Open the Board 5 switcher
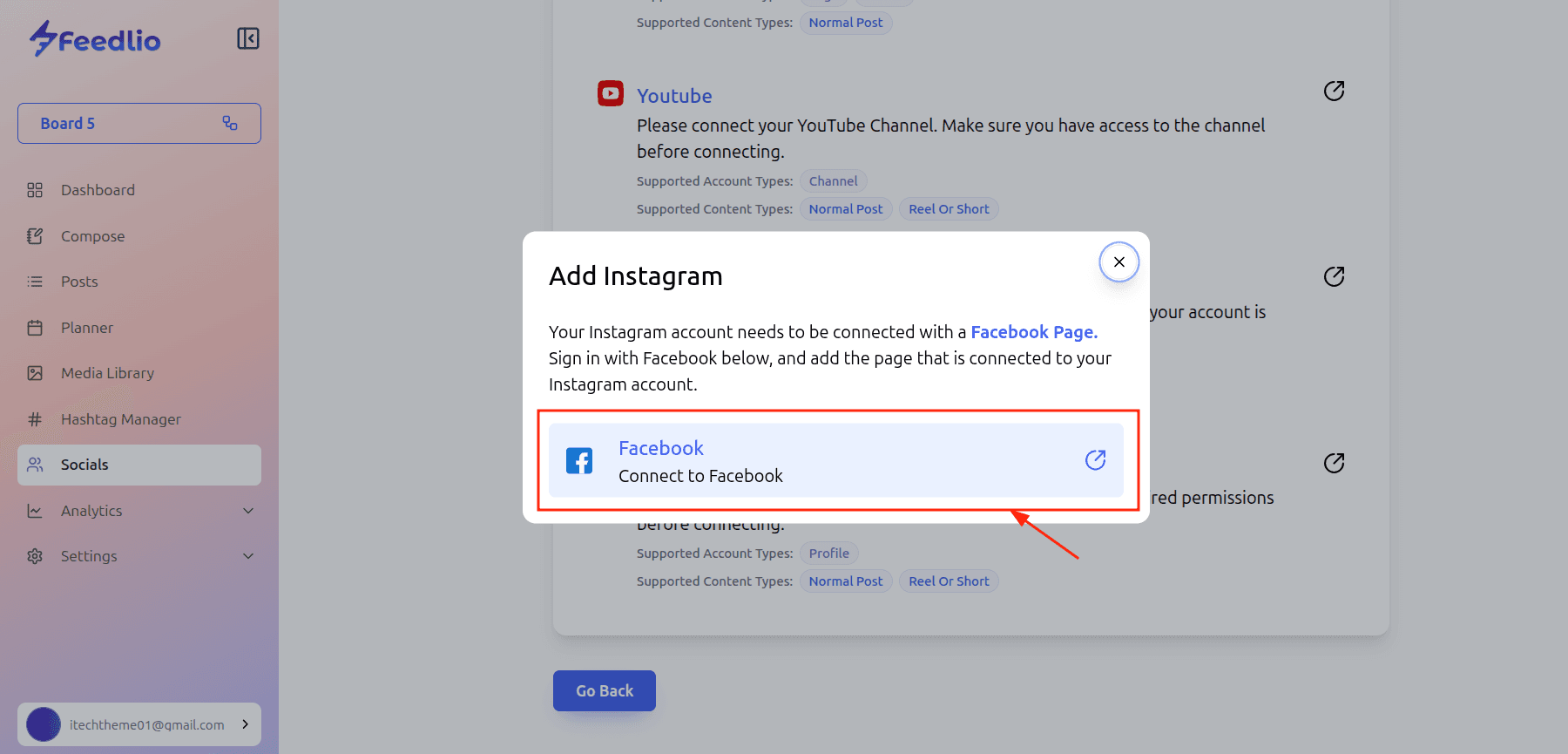 (139, 124)
